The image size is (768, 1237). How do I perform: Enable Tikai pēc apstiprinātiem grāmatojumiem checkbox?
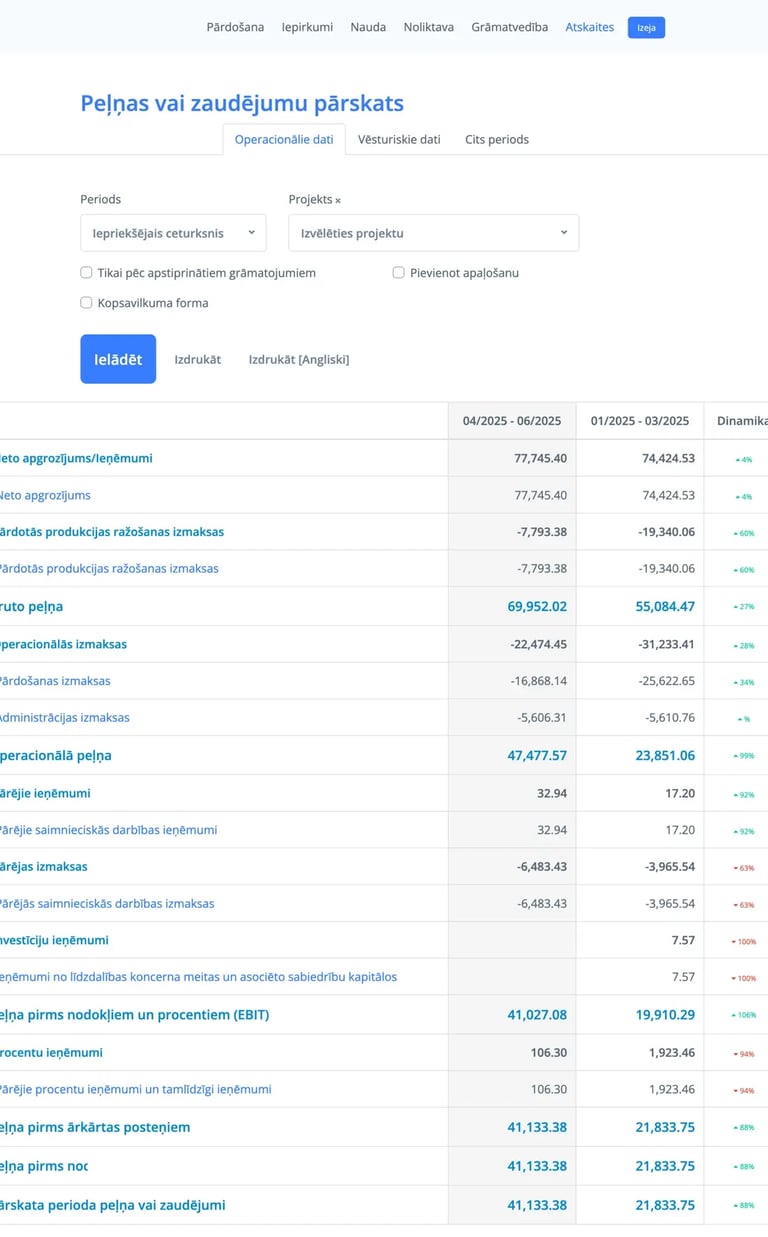86,272
